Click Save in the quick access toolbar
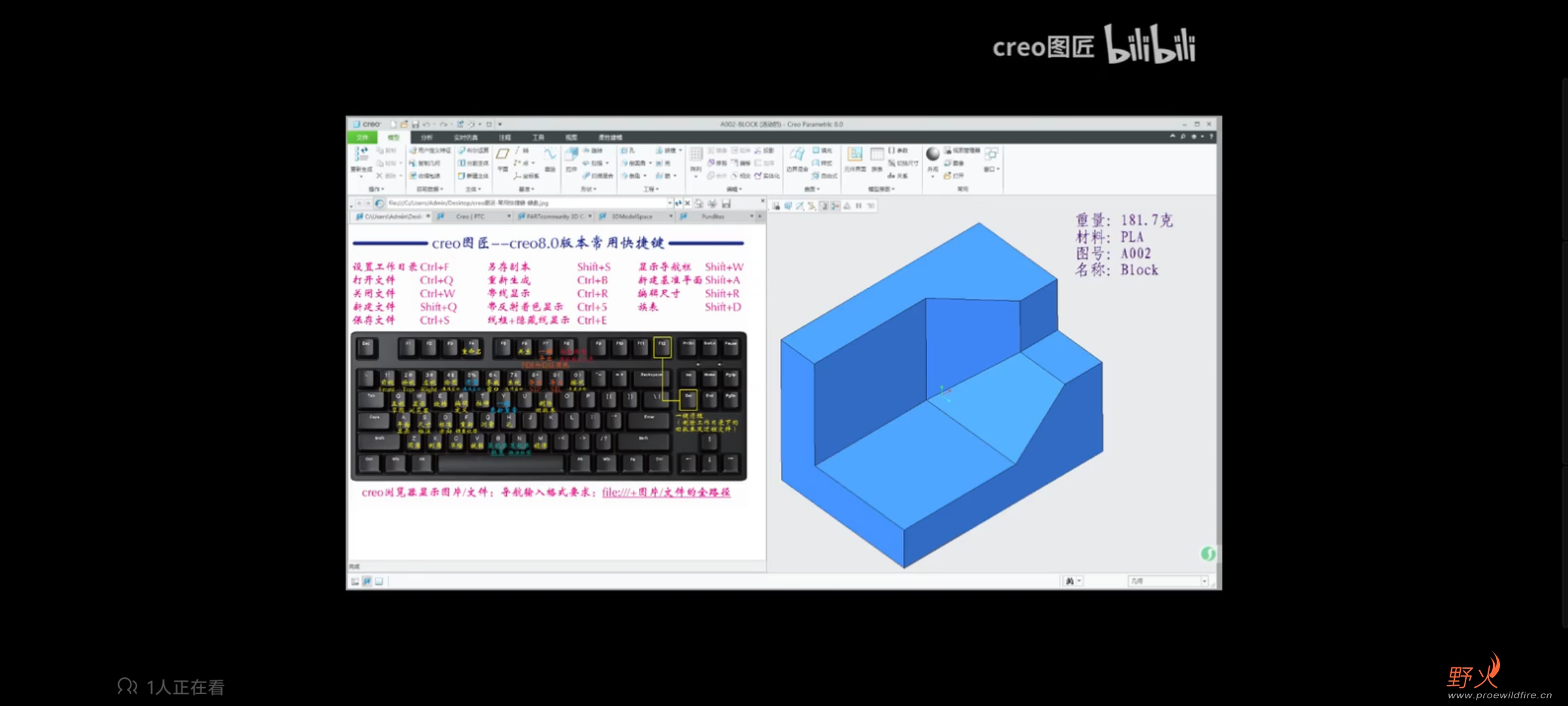The width and height of the screenshot is (1568, 706). pyautogui.click(x=415, y=124)
